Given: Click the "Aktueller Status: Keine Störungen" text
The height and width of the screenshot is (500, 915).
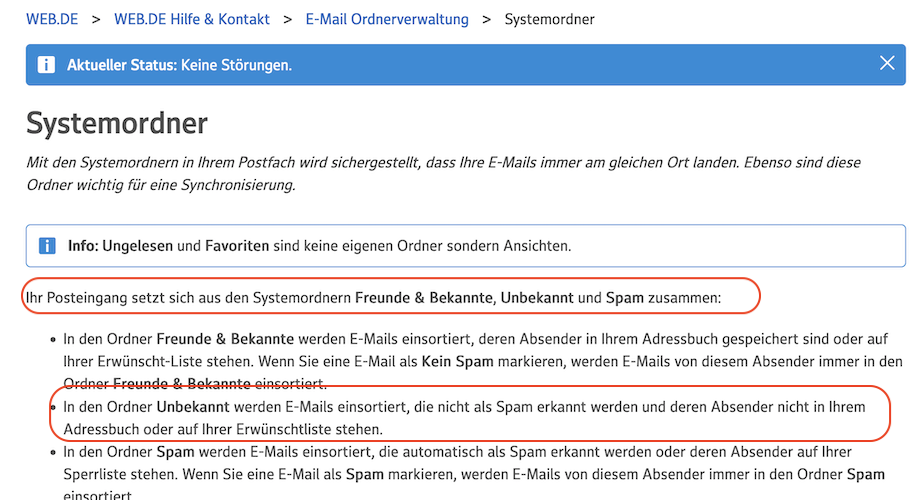Looking at the screenshot, I should click(x=179, y=65).
